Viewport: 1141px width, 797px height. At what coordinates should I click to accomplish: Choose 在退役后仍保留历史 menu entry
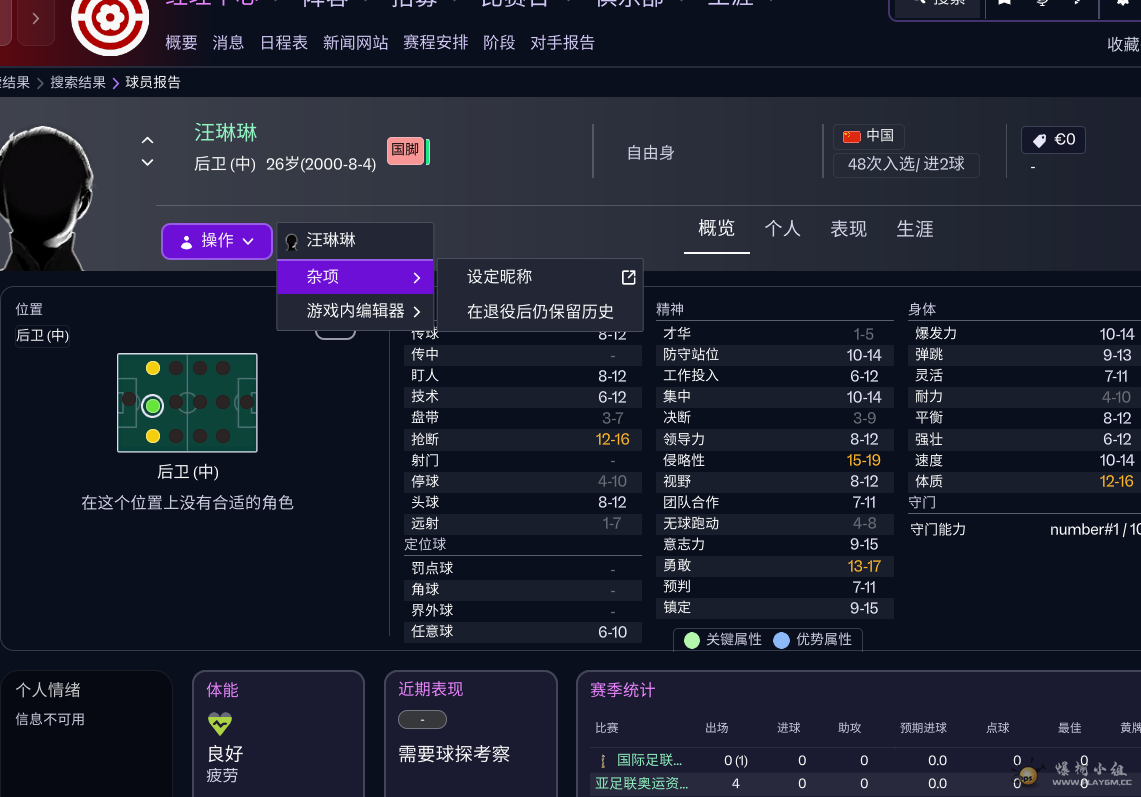tap(540, 312)
